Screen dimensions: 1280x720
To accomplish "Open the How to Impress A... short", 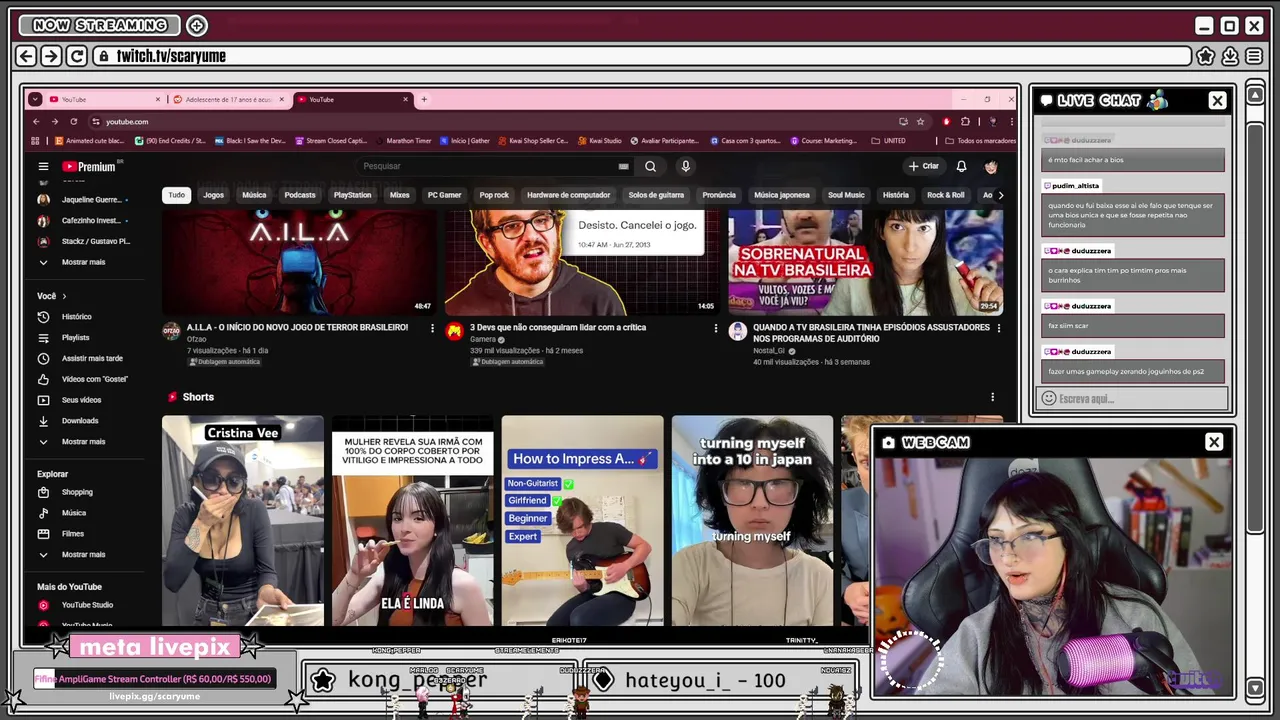I will [582, 521].
